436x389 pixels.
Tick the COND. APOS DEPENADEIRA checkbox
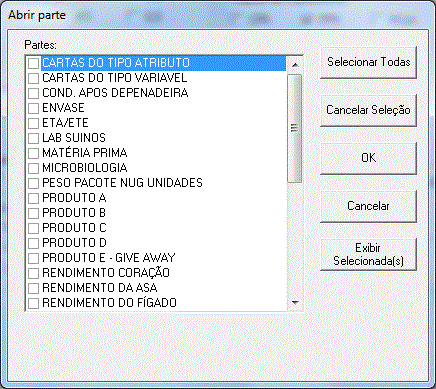[x=33, y=93]
